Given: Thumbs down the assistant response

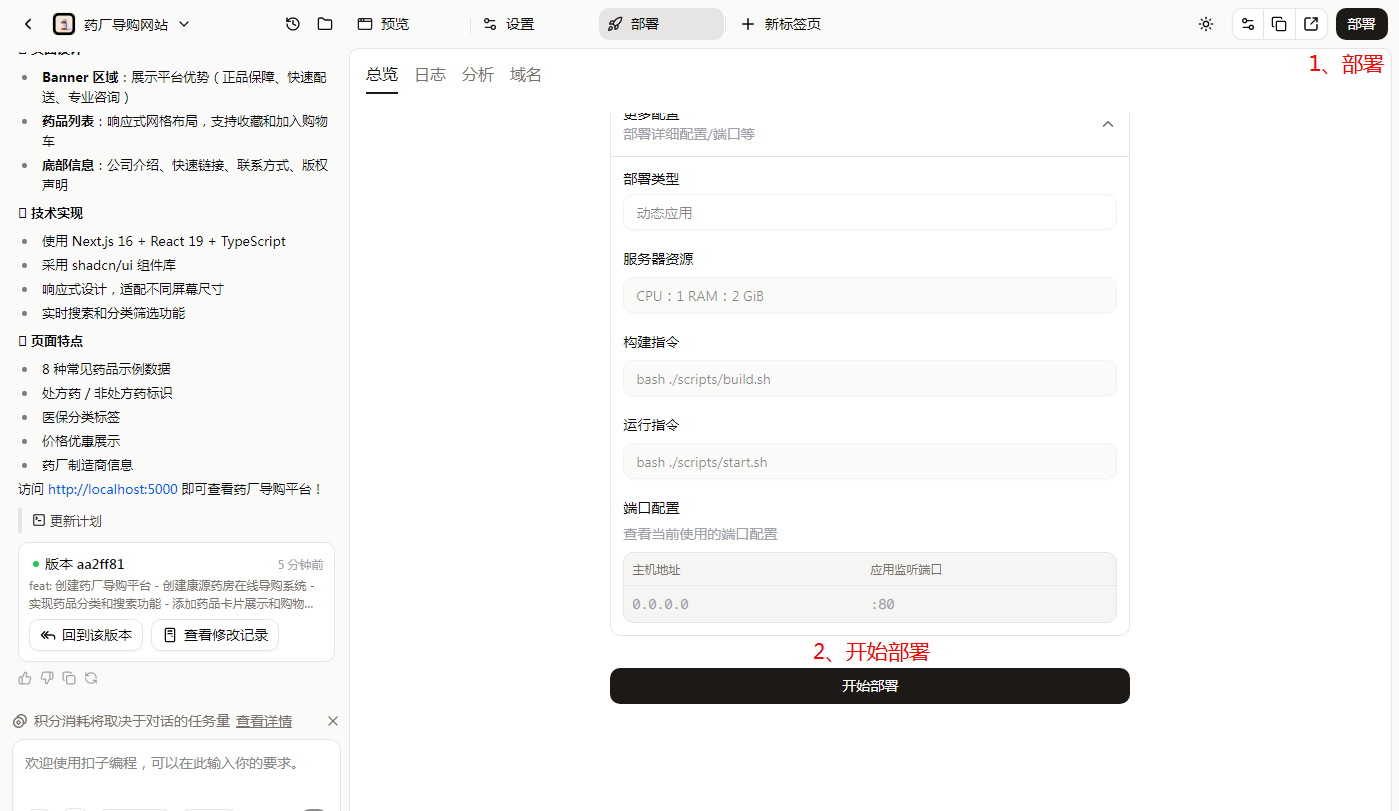Looking at the screenshot, I should pos(47,678).
